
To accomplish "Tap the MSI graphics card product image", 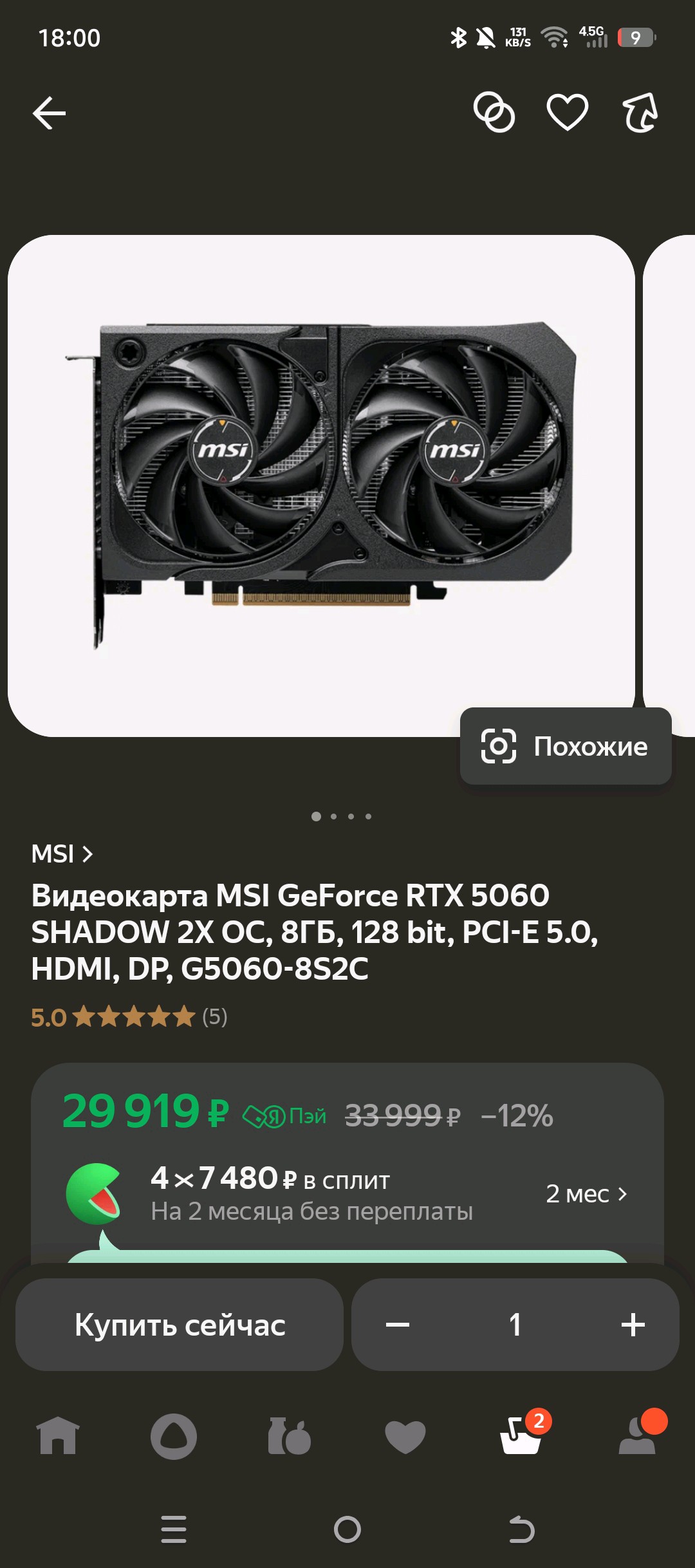I will (x=321, y=486).
